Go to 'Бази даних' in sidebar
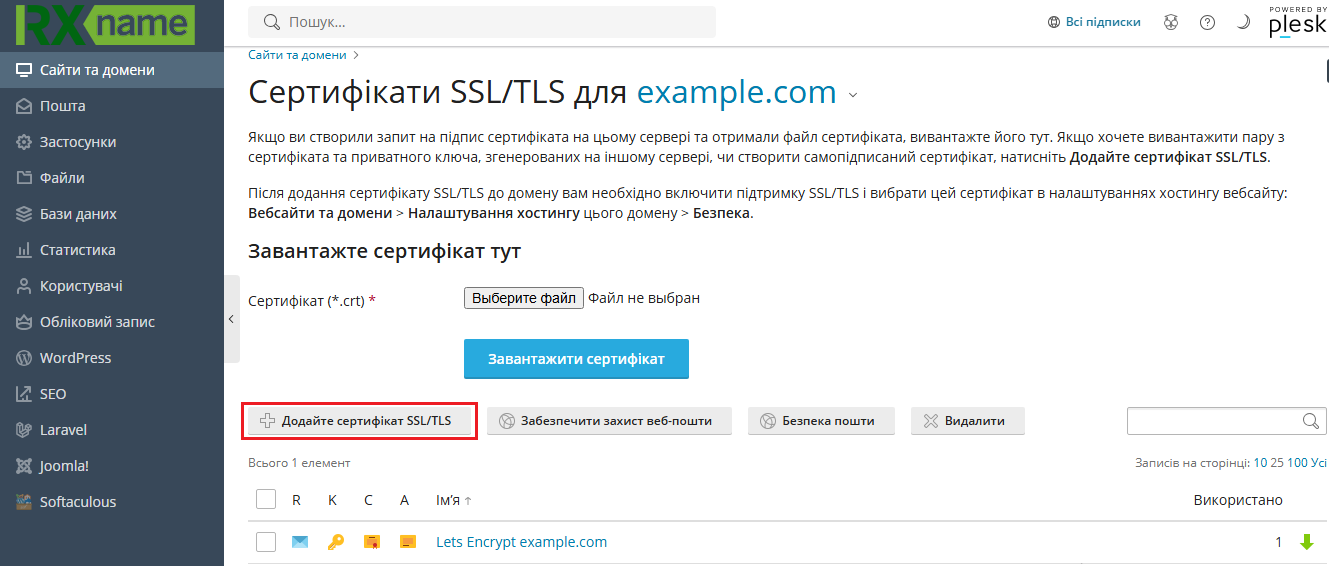Screen dimensions: 1329x566 [x=78, y=214]
